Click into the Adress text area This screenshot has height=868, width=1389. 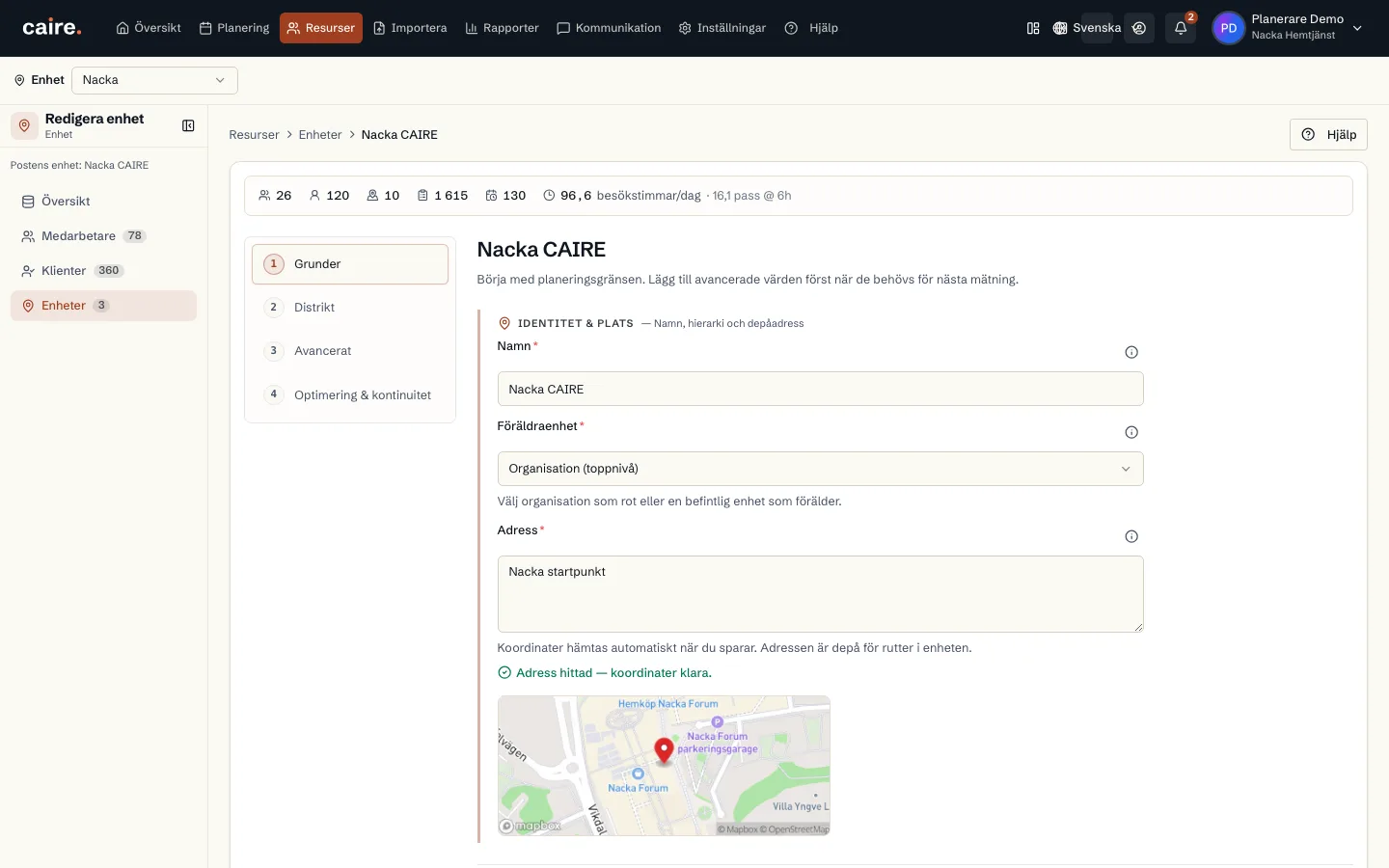tap(820, 594)
